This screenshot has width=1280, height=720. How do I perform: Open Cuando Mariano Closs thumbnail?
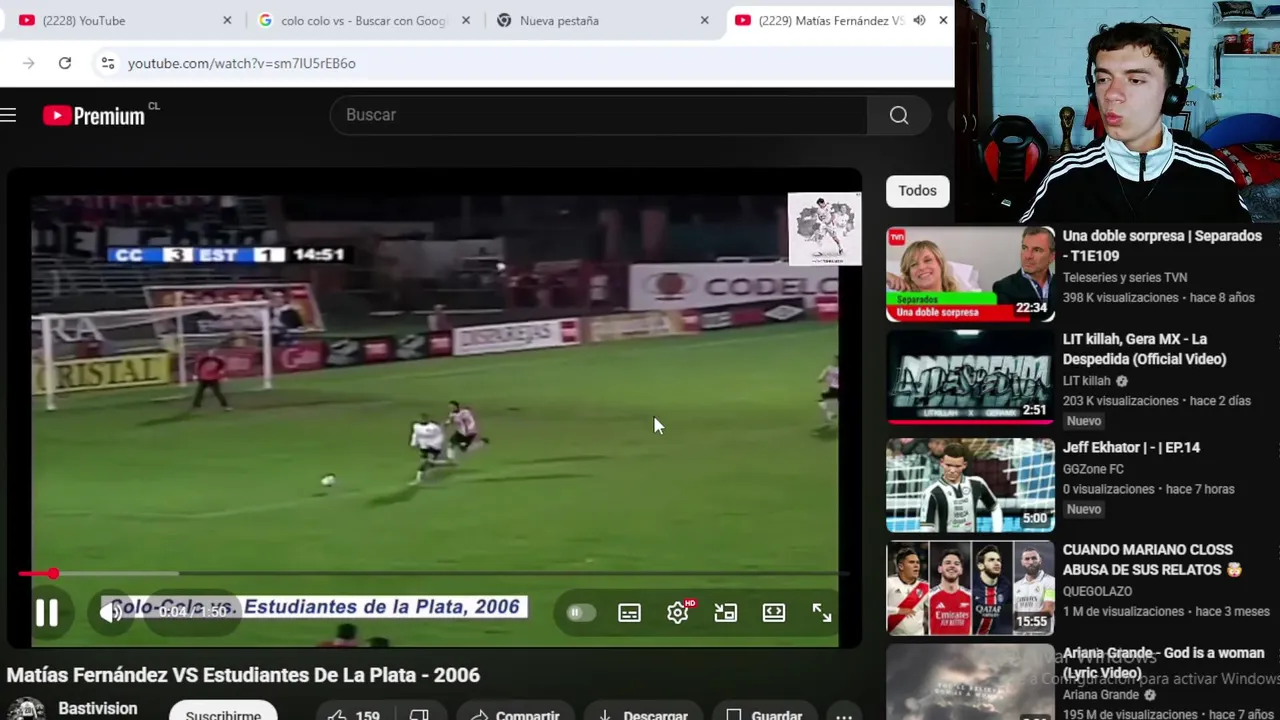click(970, 588)
